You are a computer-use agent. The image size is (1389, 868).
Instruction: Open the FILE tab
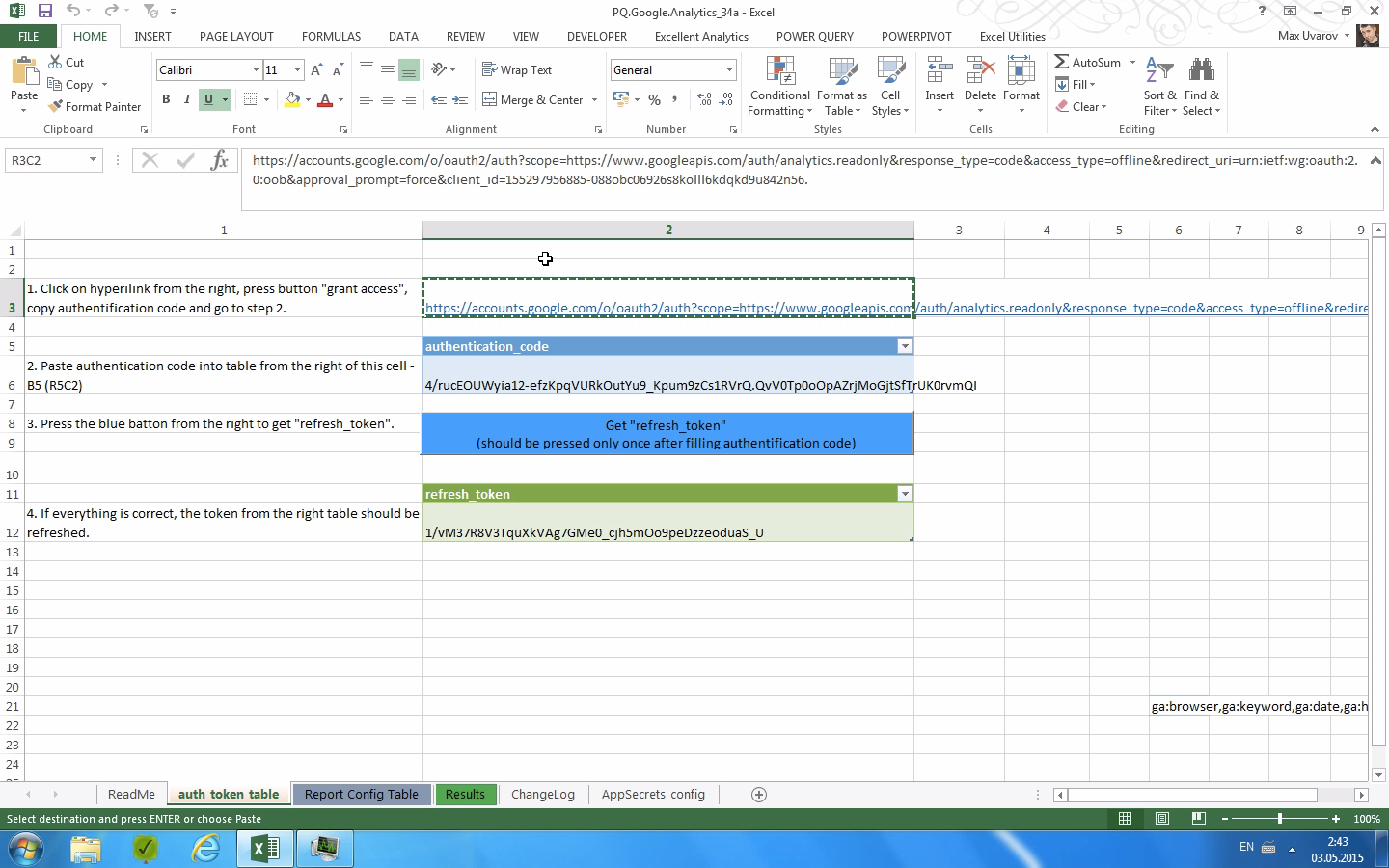coord(29,37)
